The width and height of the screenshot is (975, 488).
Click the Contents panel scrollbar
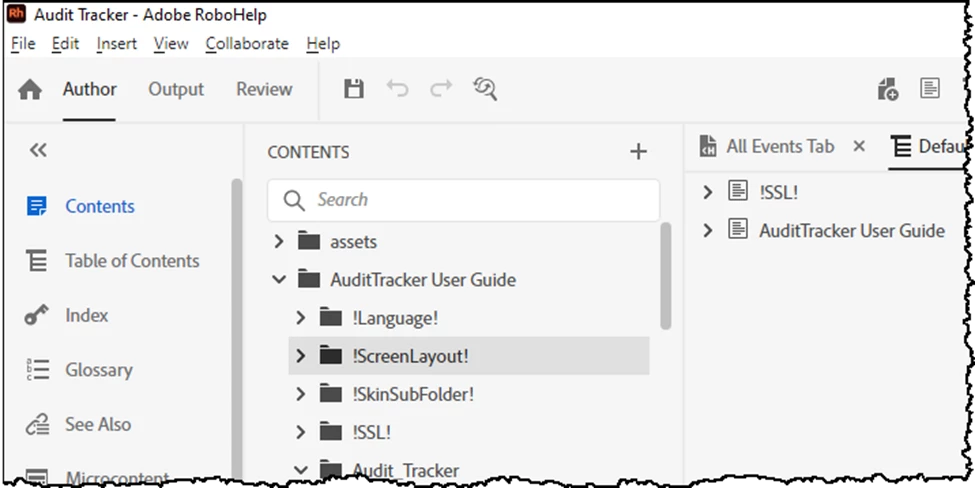[666, 275]
